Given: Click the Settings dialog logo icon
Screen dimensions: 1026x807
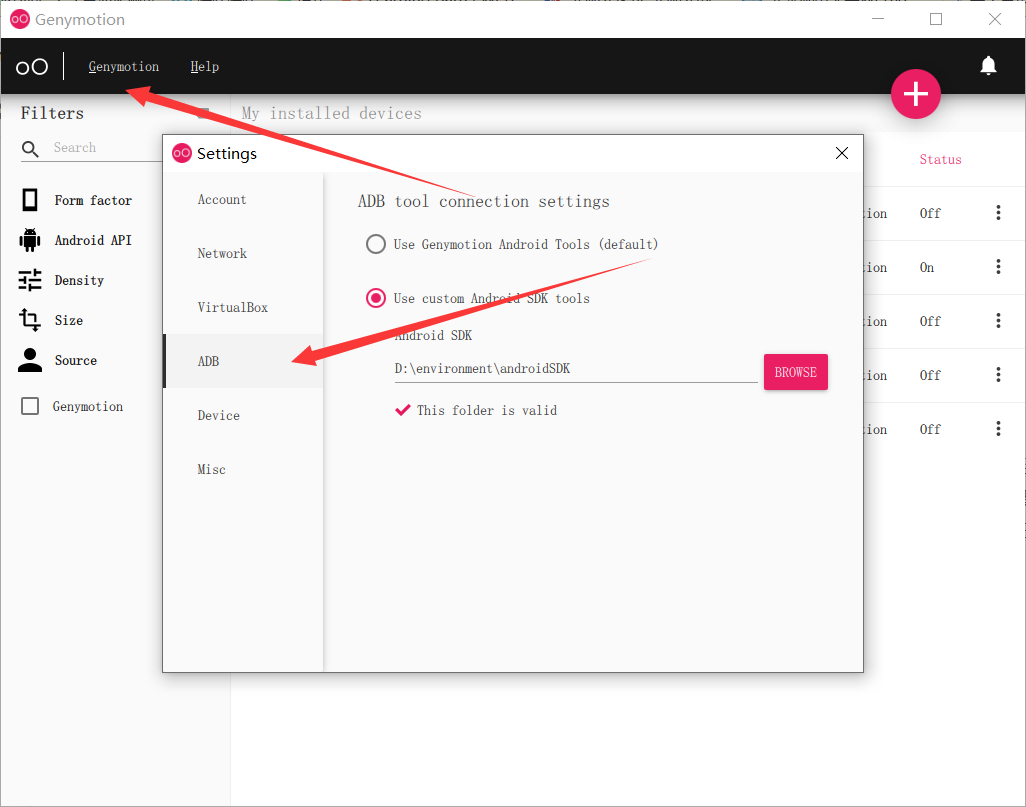Looking at the screenshot, I should click(x=181, y=153).
